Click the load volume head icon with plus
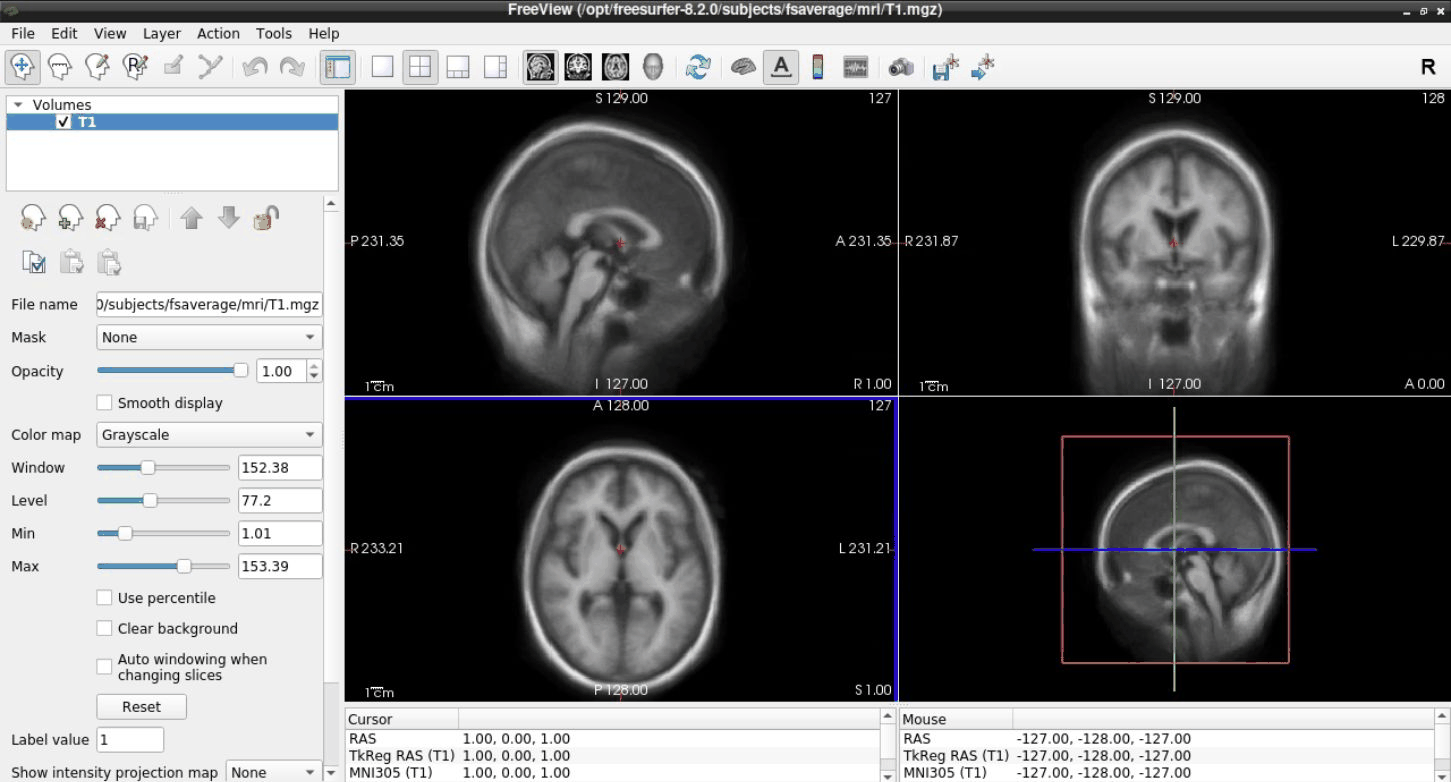 [x=70, y=217]
